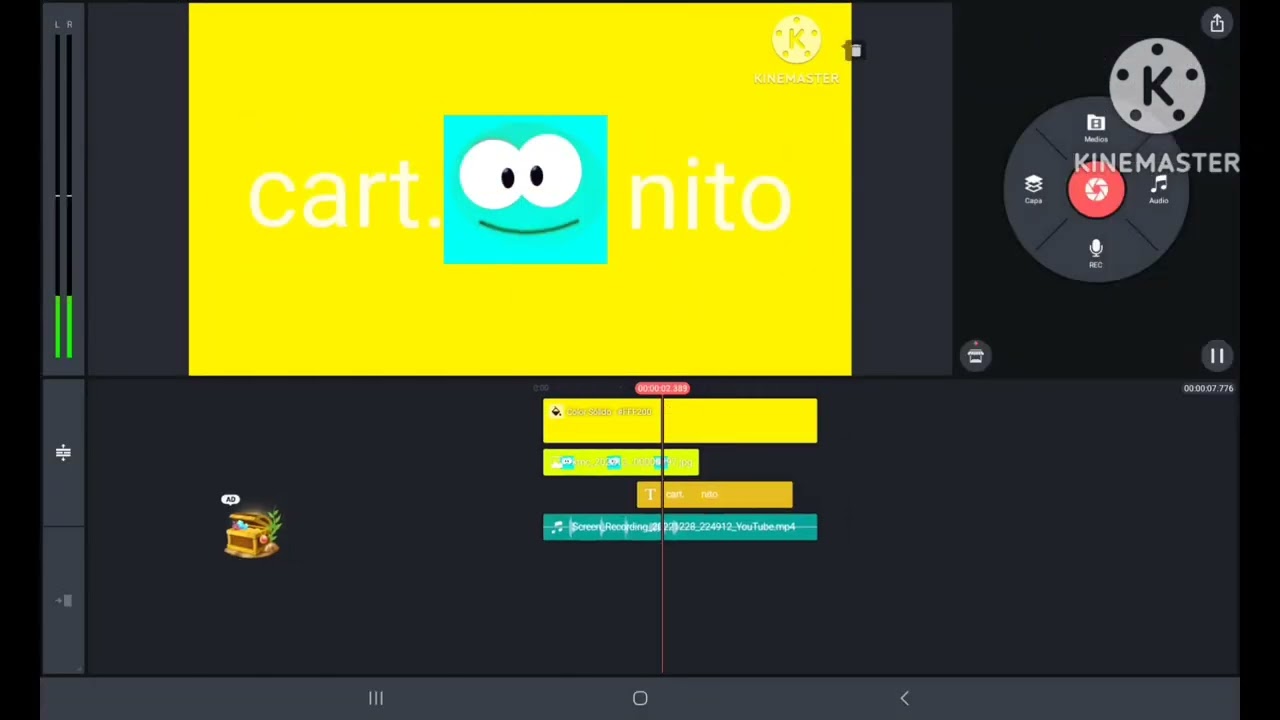Tap the Android home button
This screenshot has height=720, width=1280.
point(640,698)
